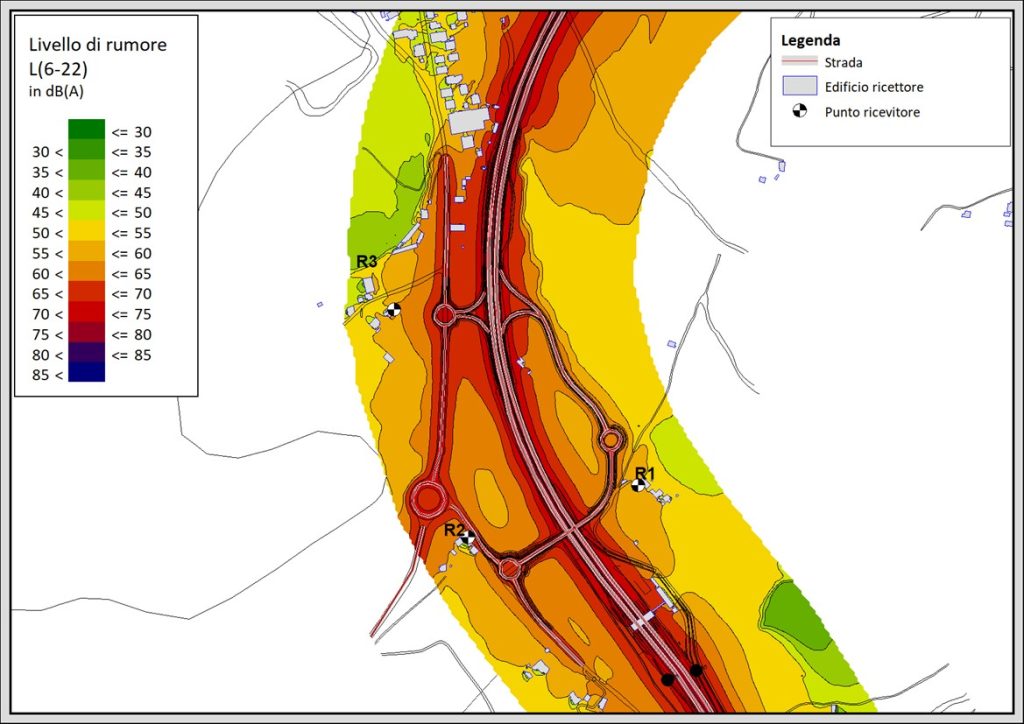Click the R3 text label
Image resolution: width=1024 pixels, height=724 pixels.
click(367, 262)
